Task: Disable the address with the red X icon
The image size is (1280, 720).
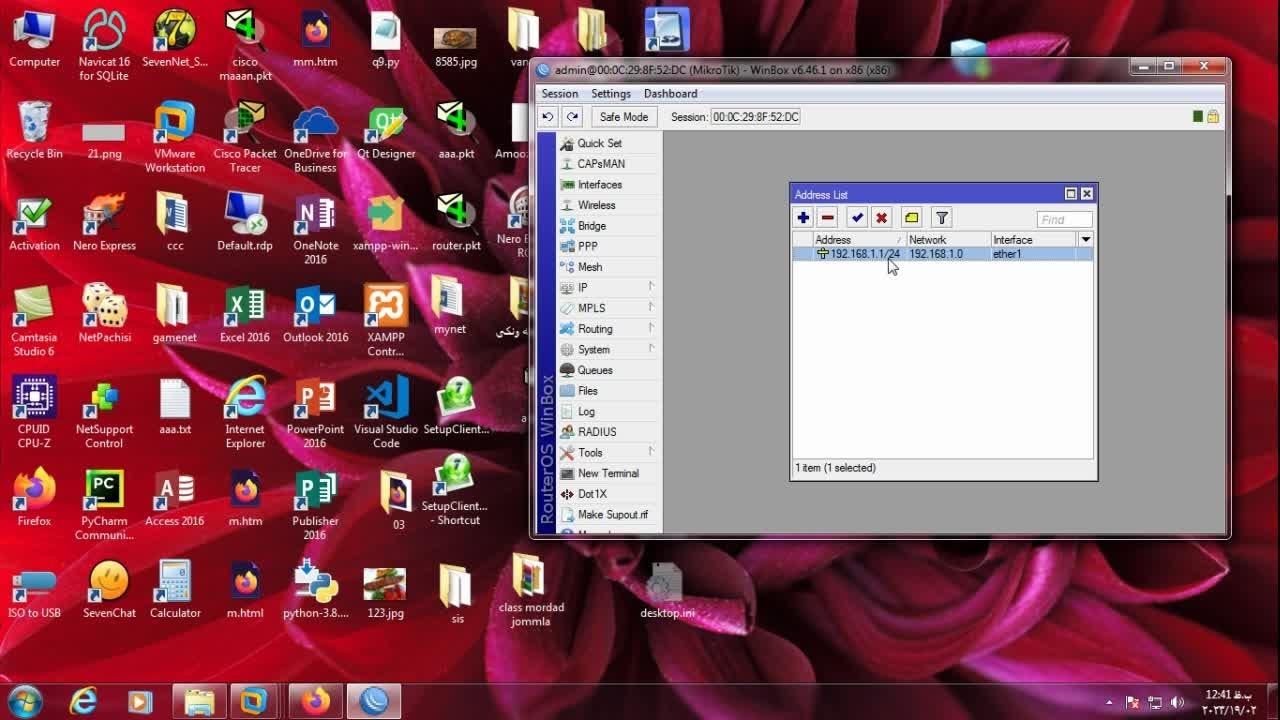Action: pyautogui.click(x=881, y=218)
